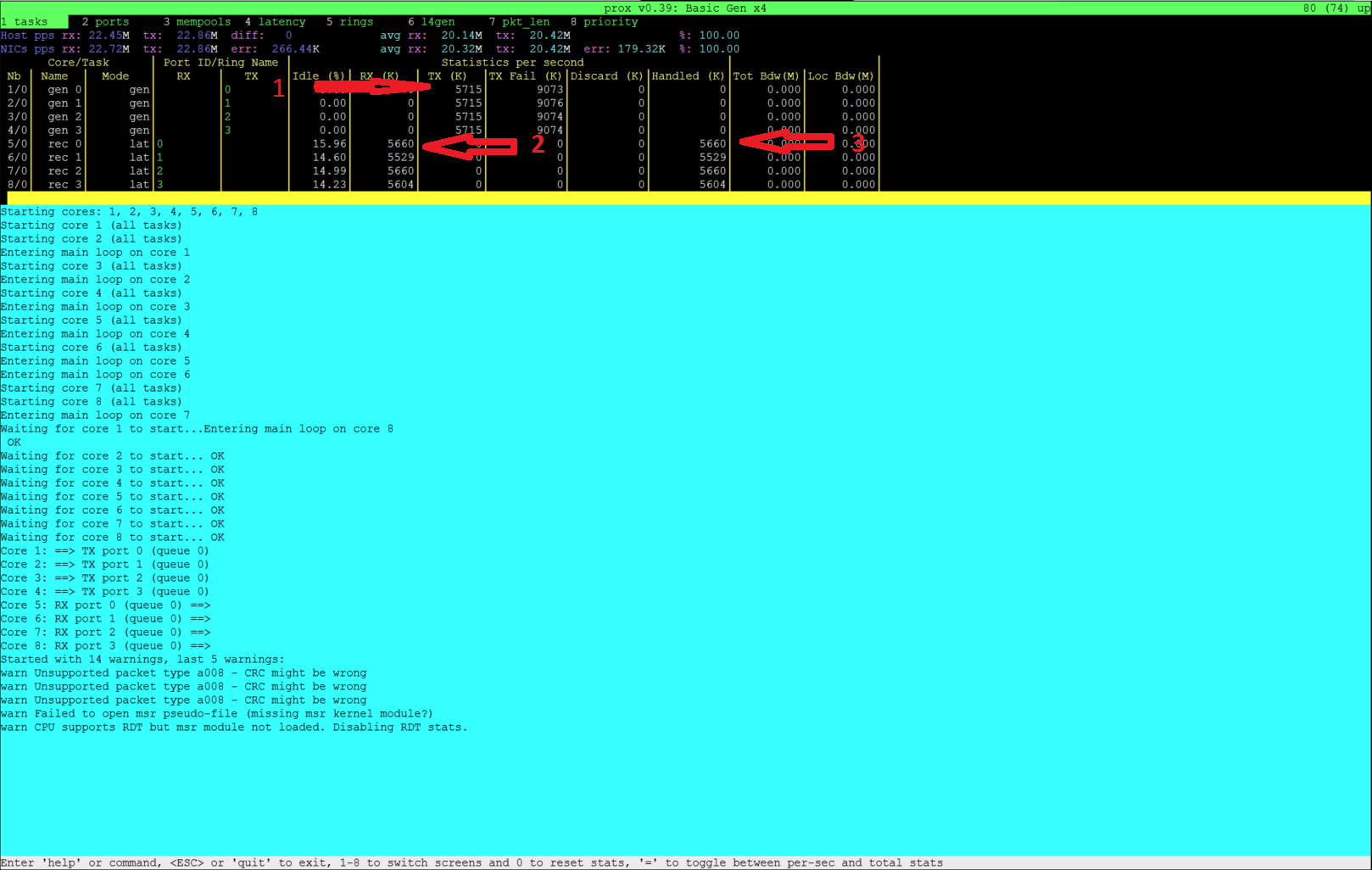Screen dimensions: 1372x870
Task: Click the Tot Bdw(M) column header
Action: point(766,76)
